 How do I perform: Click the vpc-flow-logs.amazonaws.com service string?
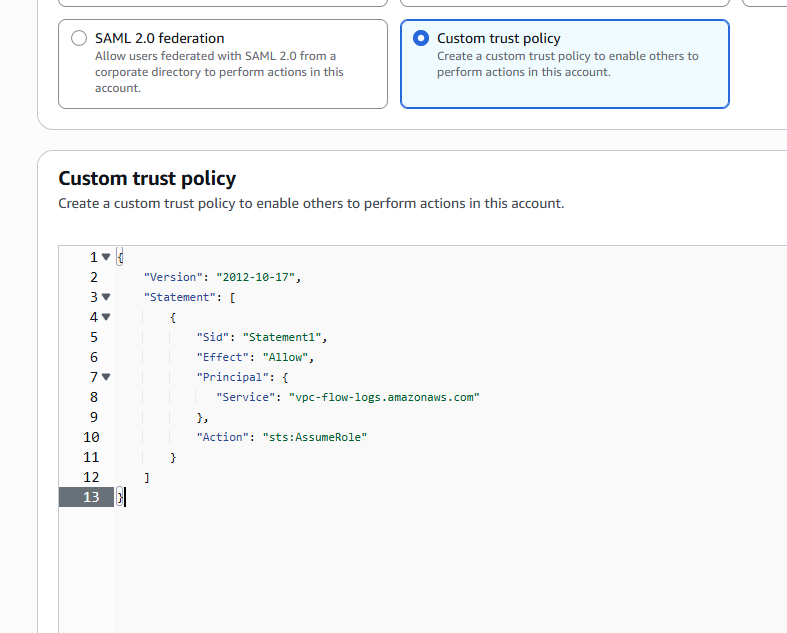click(384, 397)
